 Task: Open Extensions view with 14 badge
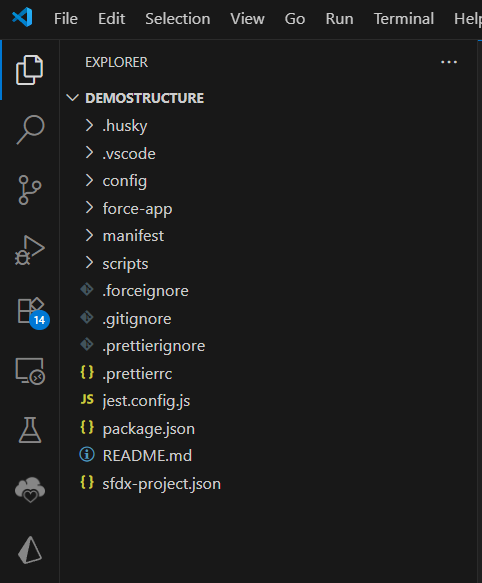click(x=32, y=312)
